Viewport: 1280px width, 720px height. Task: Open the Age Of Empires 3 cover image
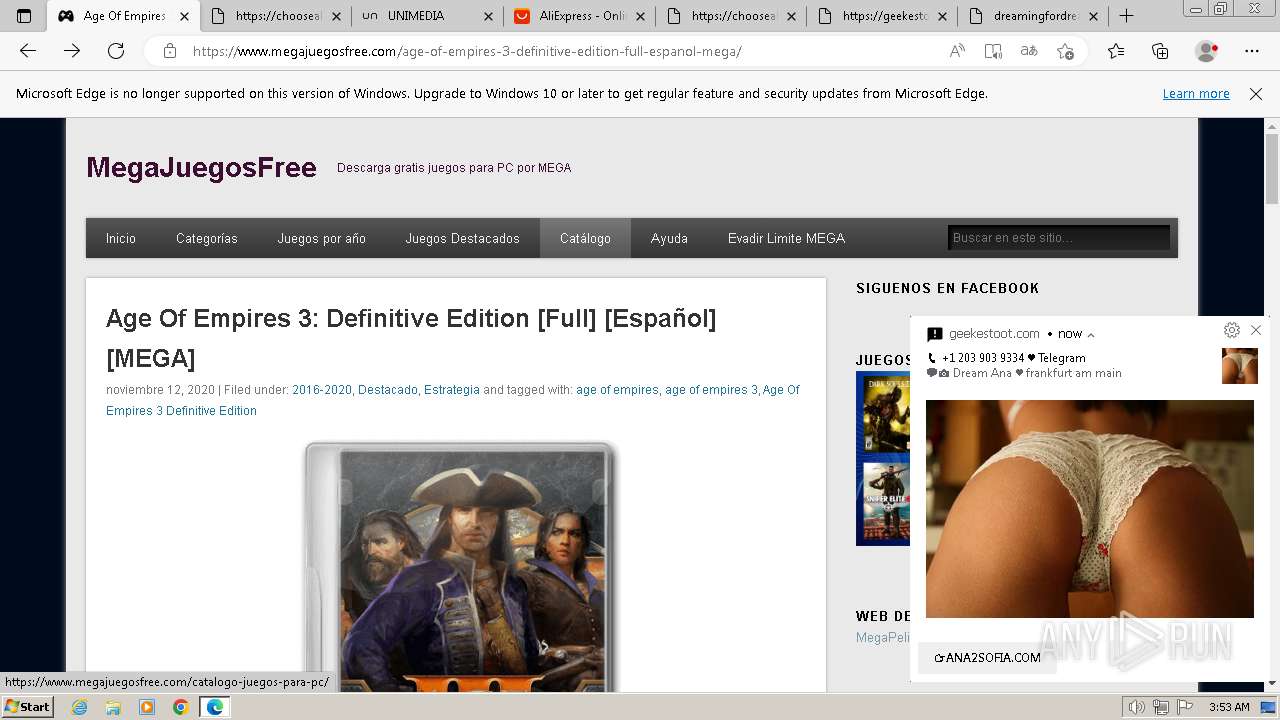460,567
